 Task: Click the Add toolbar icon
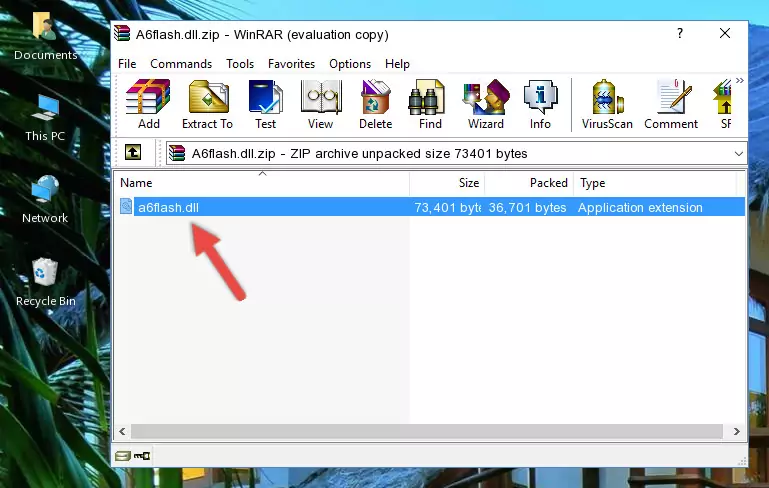[148, 104]
